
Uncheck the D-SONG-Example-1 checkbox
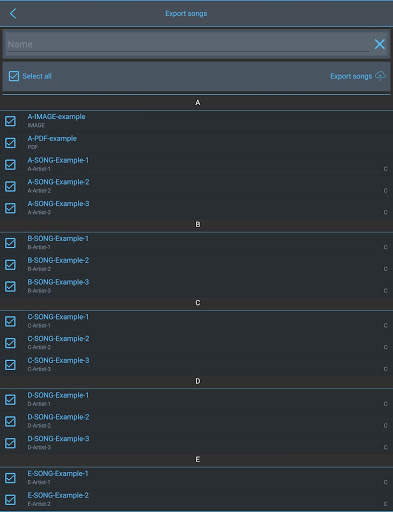tap(10, 399)
